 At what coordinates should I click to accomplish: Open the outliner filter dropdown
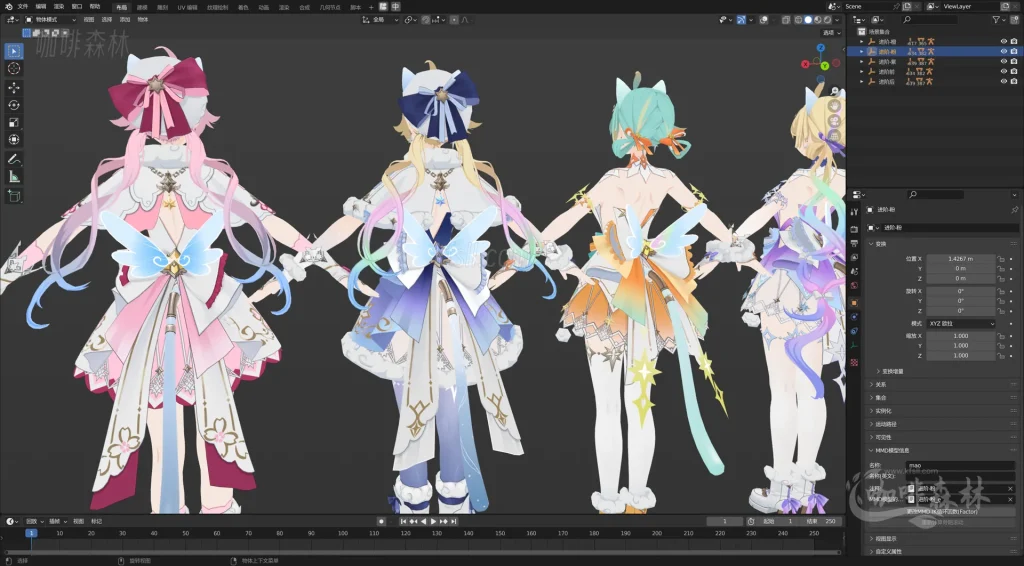coord(999,20)
